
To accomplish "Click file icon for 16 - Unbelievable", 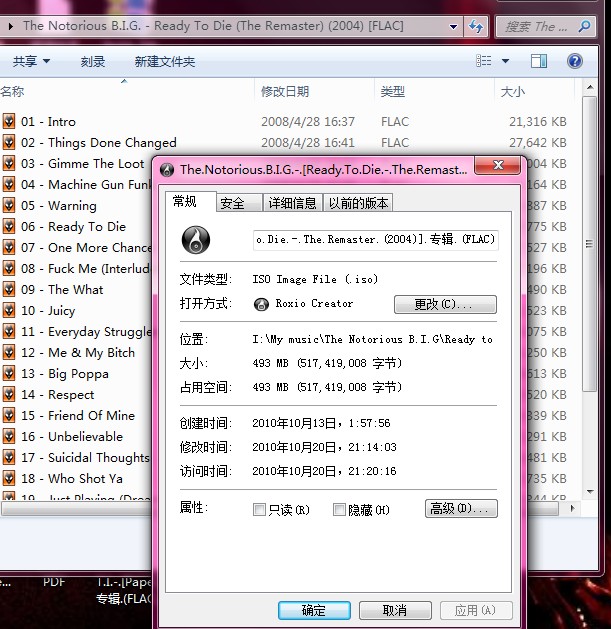I will [9, 436].
